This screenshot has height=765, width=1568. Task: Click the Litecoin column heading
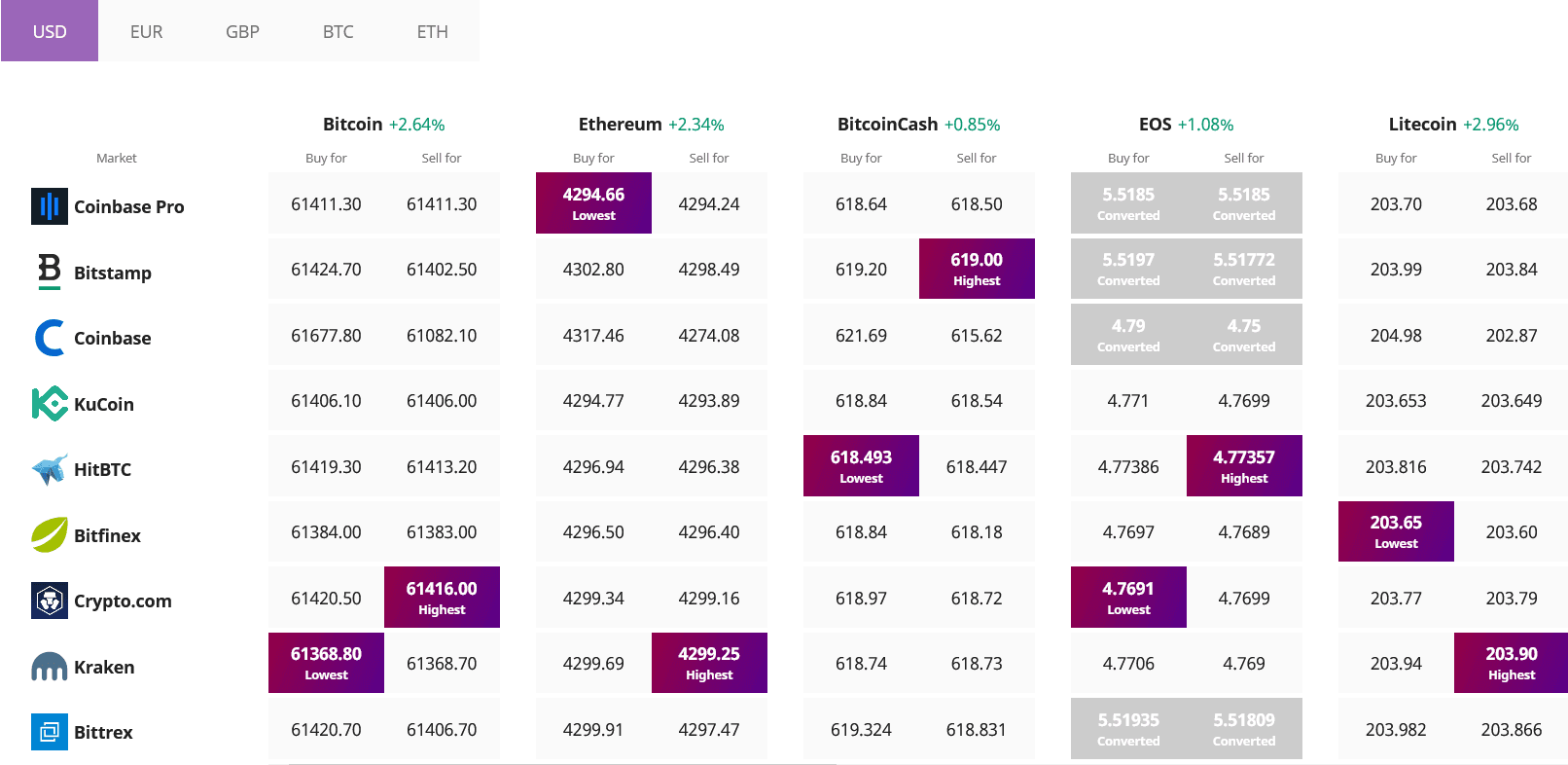pos(1422,124)
